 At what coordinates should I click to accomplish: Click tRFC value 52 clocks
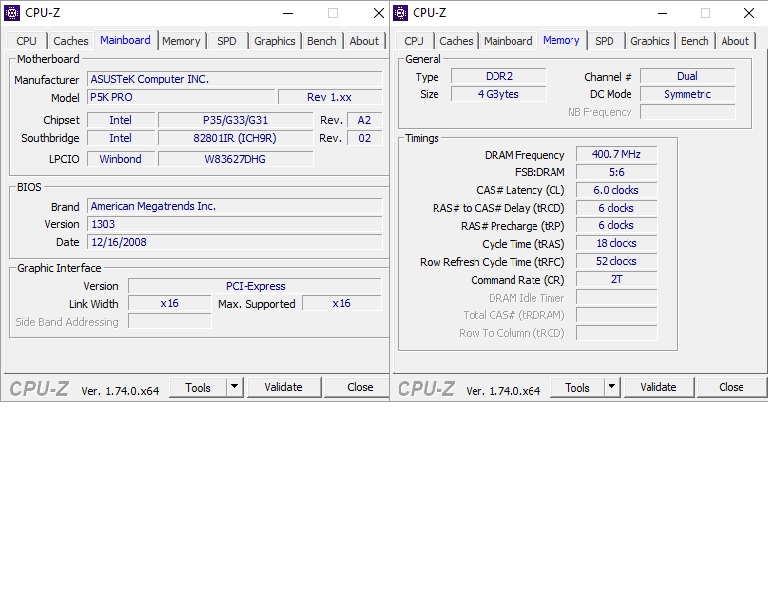coord(616,261)
